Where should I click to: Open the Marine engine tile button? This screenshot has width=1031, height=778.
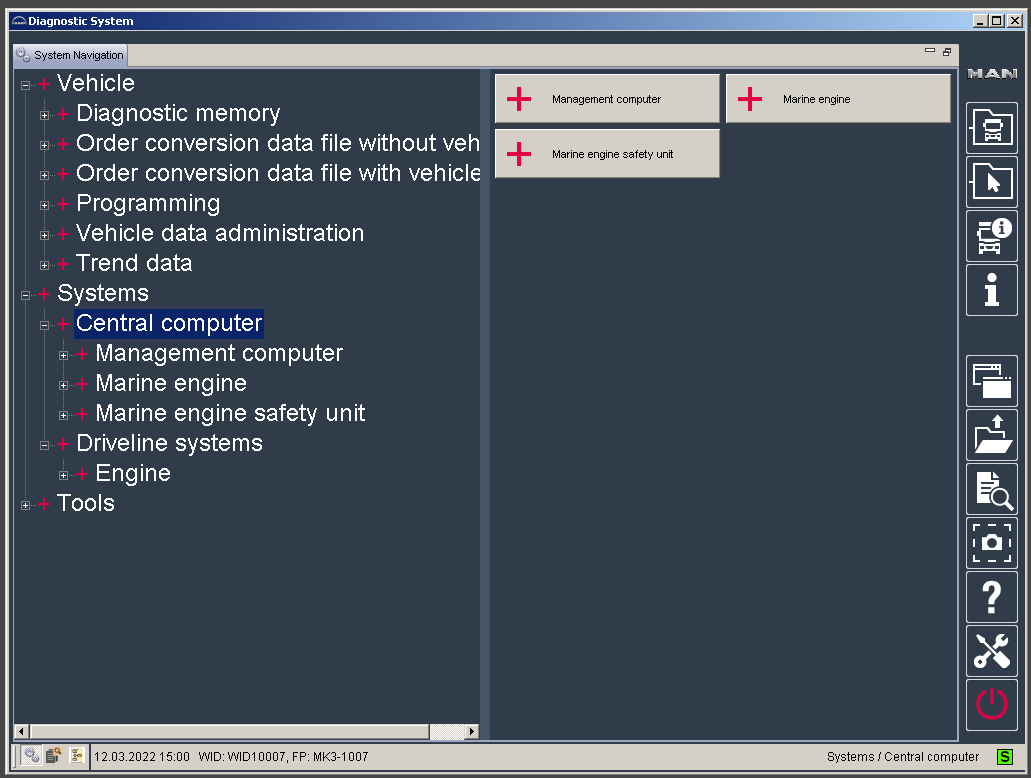[838, 99]
